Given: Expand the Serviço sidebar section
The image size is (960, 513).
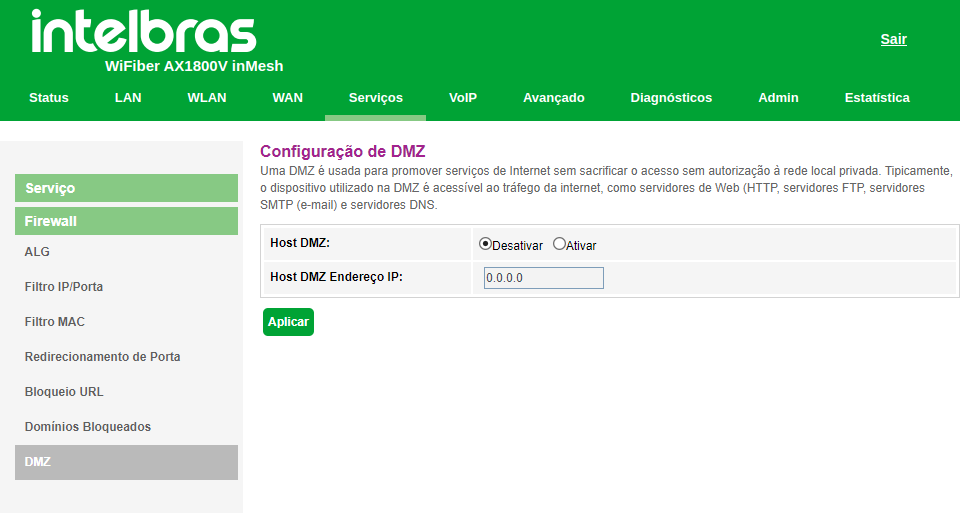Looking at the screenshot, I should point(126,188).
